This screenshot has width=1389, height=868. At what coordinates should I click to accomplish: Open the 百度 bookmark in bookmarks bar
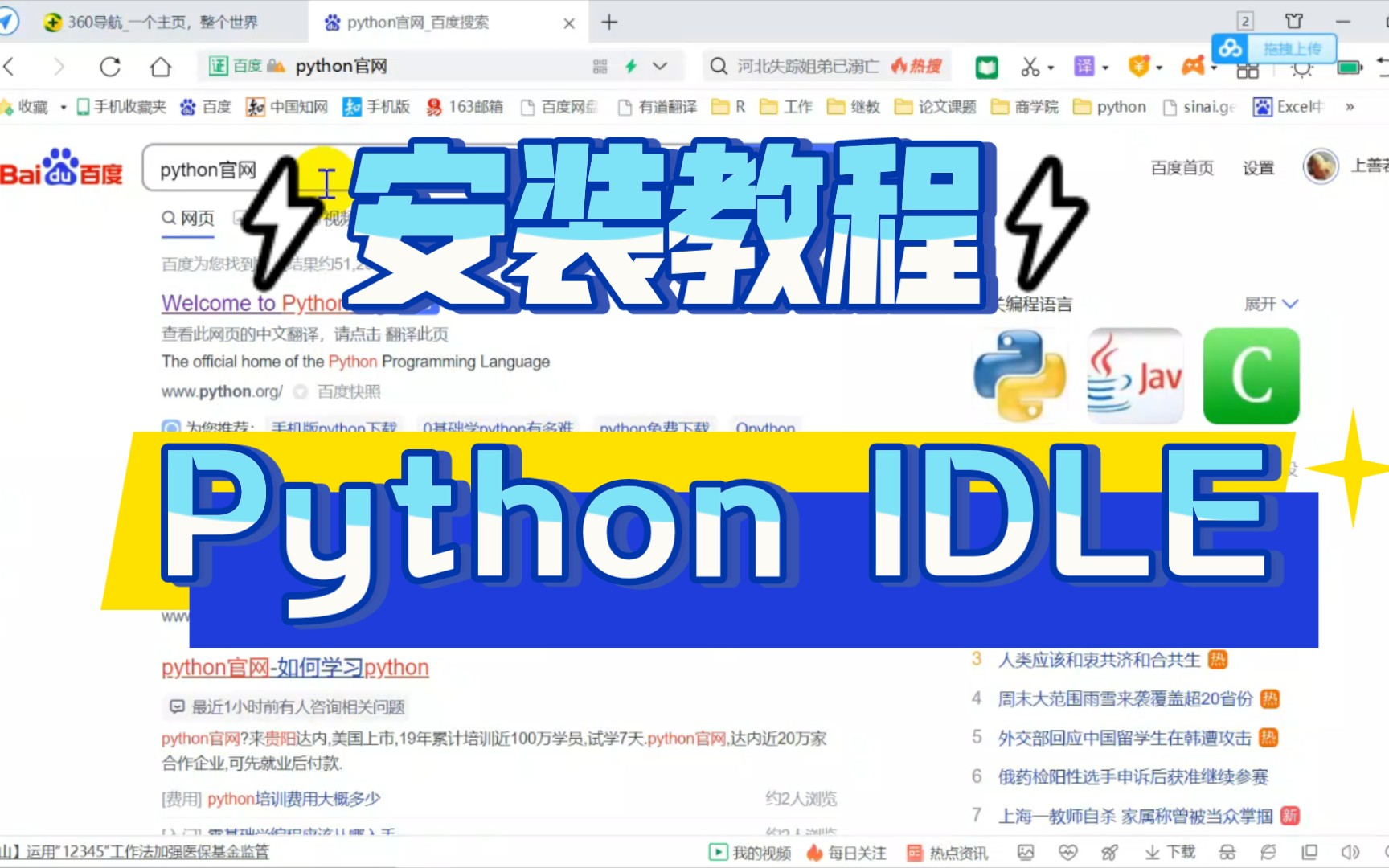(x=206, y=107)
